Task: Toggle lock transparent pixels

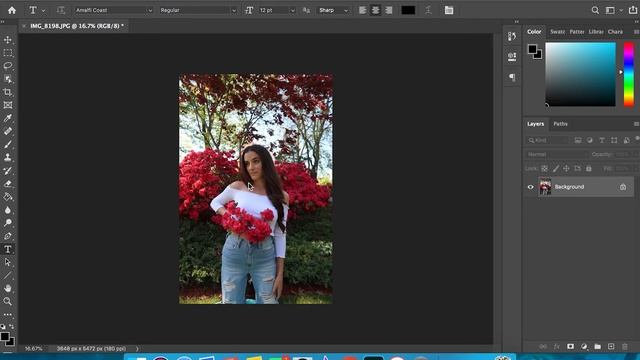Action: (x=544, y=168)
